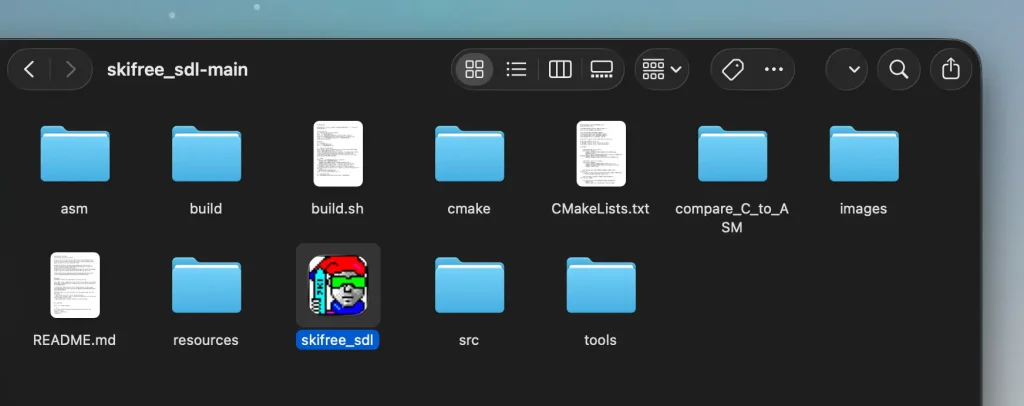Select the skifree_sdl application icon
The height and width of the screenshot is (406, 1024).
(338, 285)
